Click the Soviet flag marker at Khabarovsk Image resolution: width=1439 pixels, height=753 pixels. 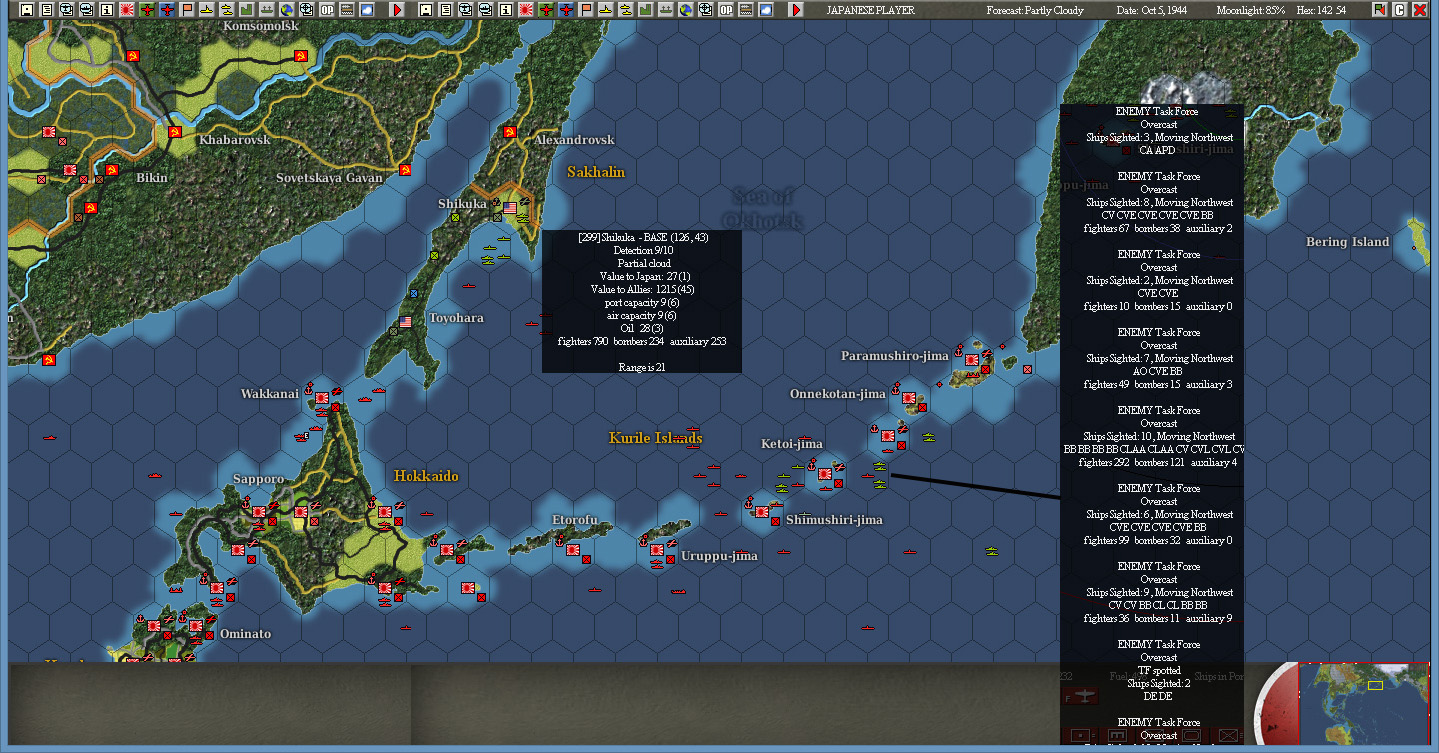coord(175,132)
